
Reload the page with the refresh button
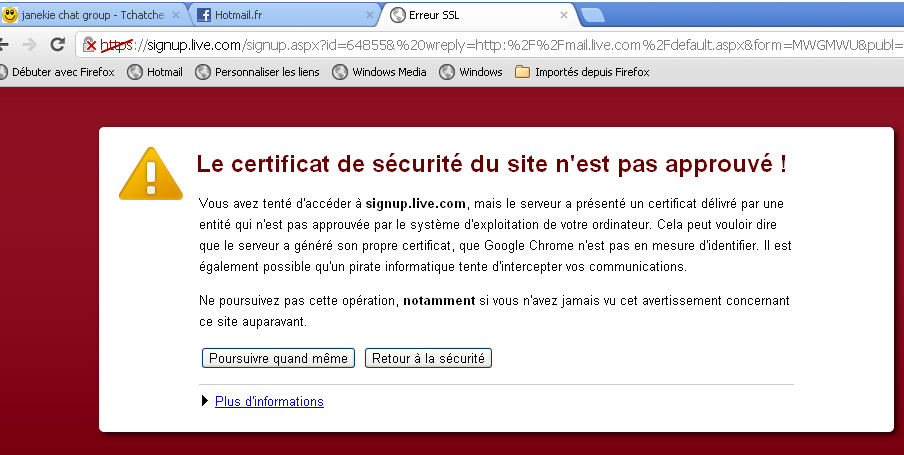point(57,44)
